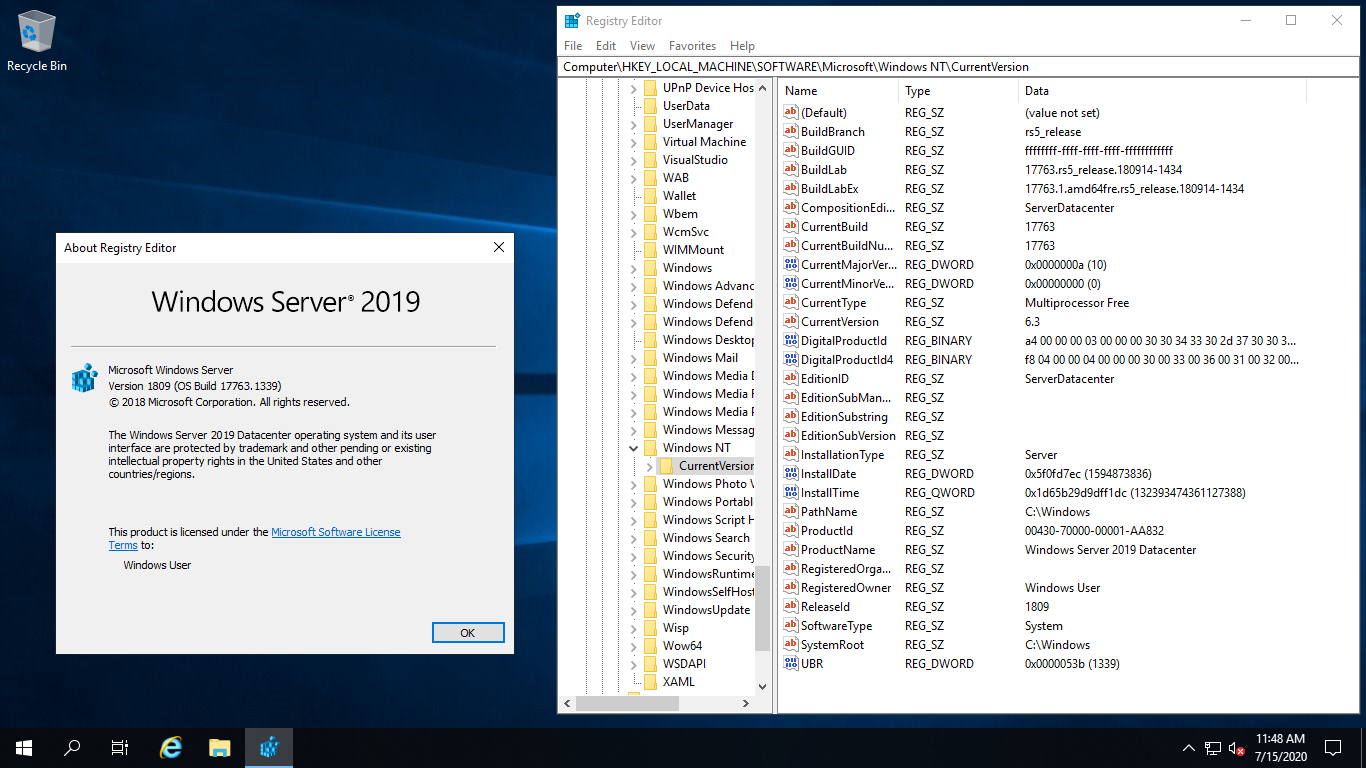Select Registry Editor taskbar icon
The width and height of the screenshot is (1366, 768).
click(x=268, y=747)
